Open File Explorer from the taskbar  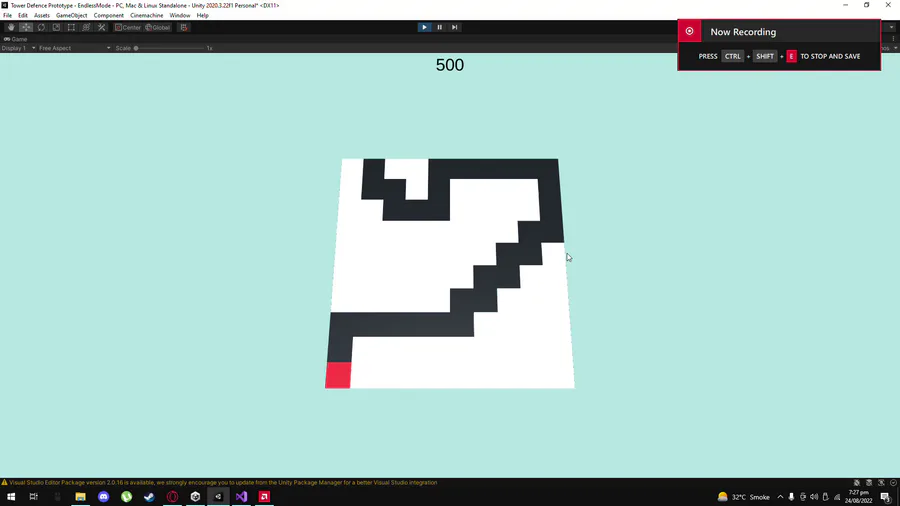[80, 497]
